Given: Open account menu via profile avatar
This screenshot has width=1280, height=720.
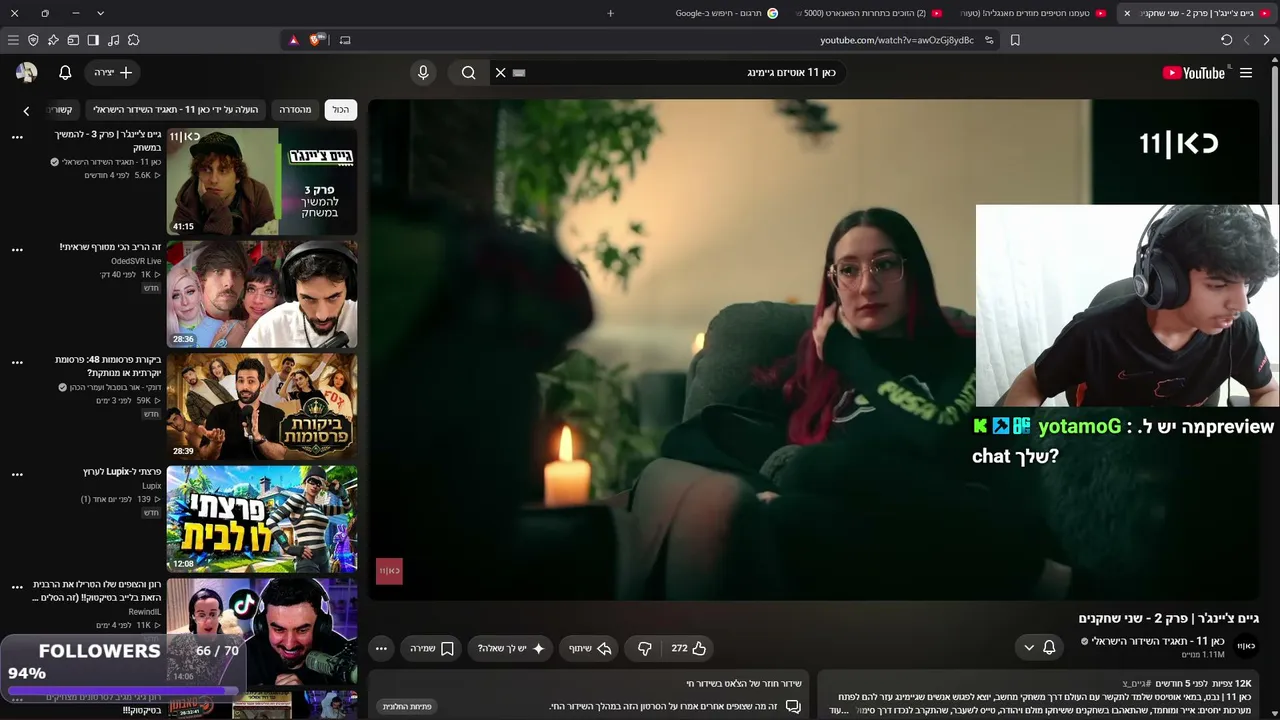Looking at the screenshot, I should 27,72.
